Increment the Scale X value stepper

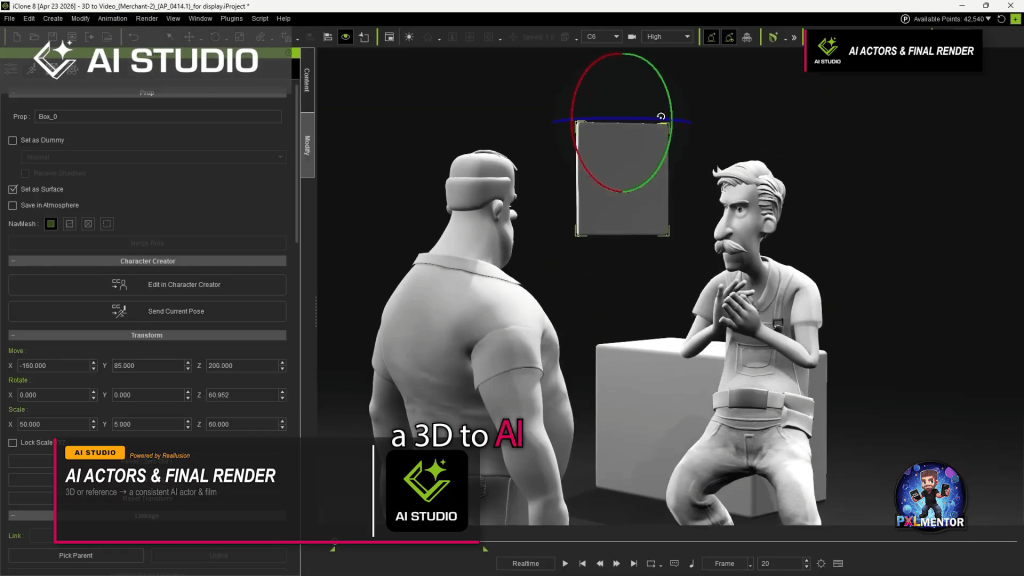tap(93, 422)
